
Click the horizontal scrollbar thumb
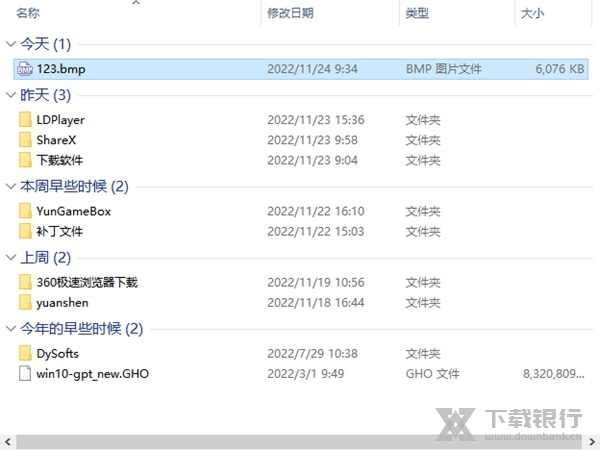(298, 442)
